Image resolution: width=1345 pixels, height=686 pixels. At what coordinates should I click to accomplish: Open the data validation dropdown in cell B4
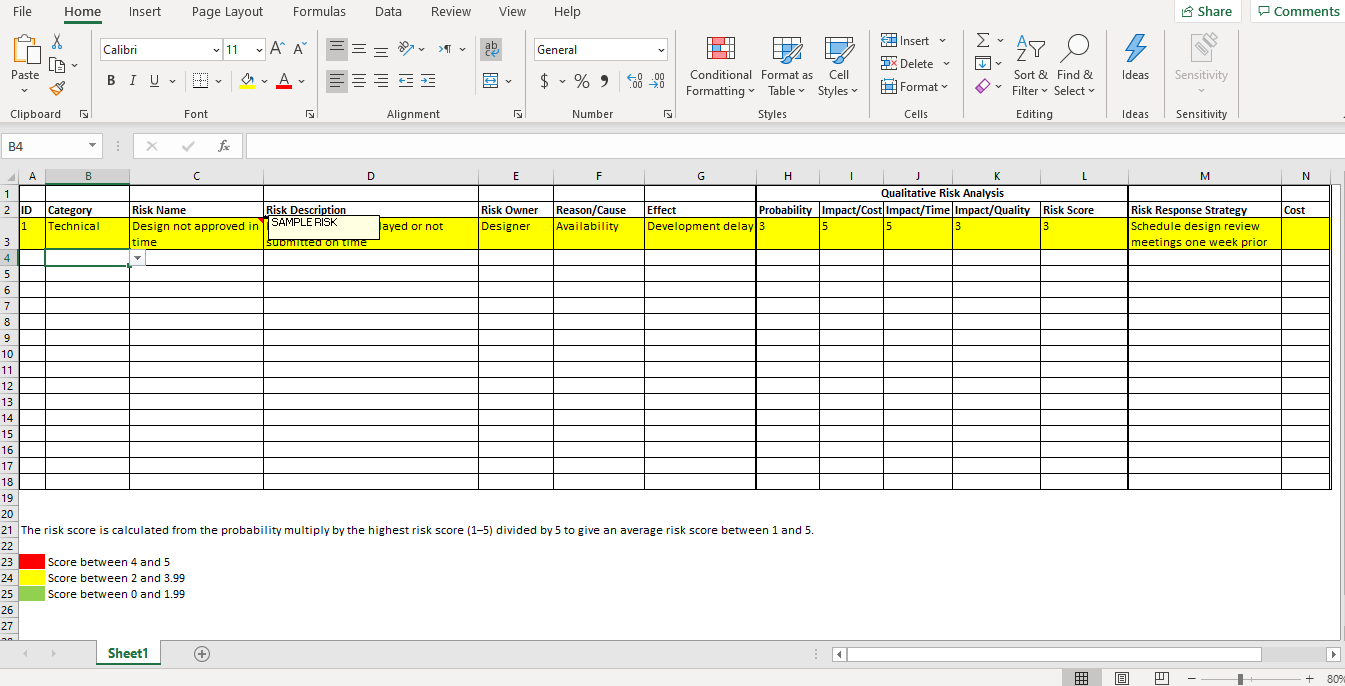(x=137, y=257)
